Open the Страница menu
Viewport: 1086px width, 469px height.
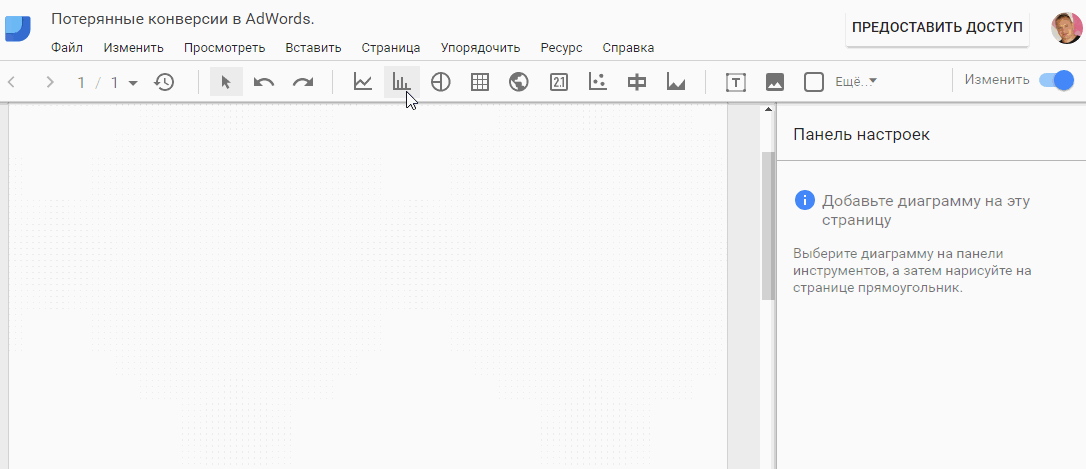tap(391, 48)
